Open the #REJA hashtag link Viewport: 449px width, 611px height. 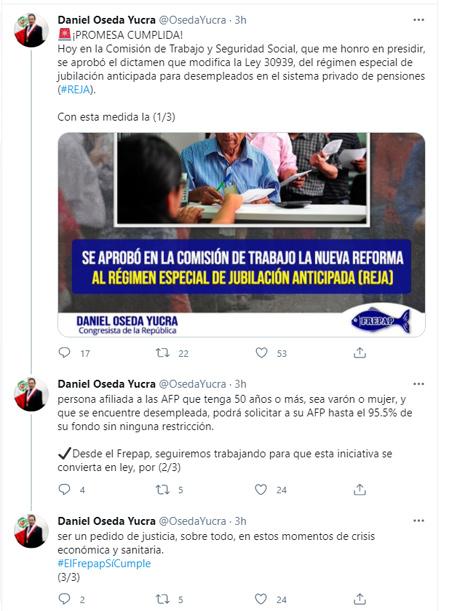coord(75,90)
